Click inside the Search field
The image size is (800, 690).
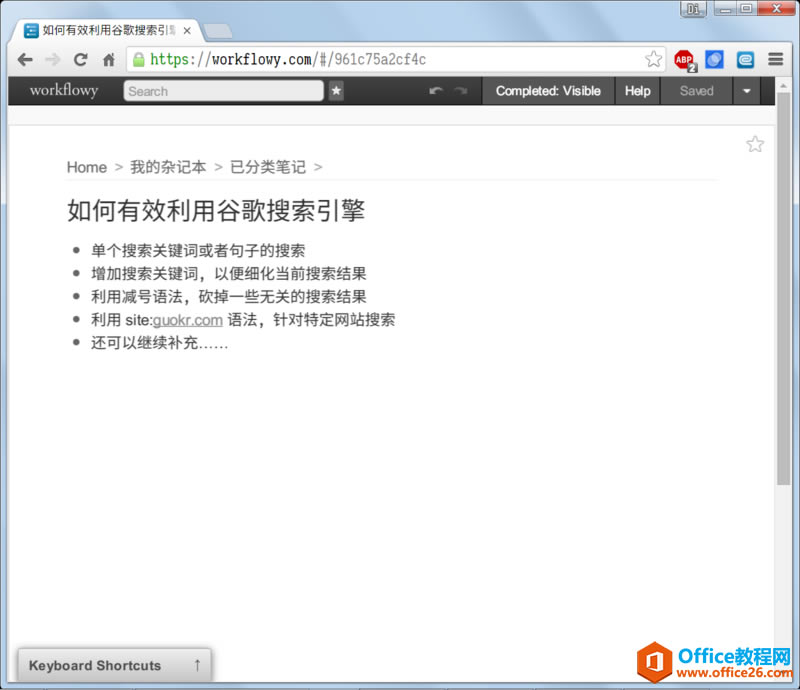(x=220, y=91)
